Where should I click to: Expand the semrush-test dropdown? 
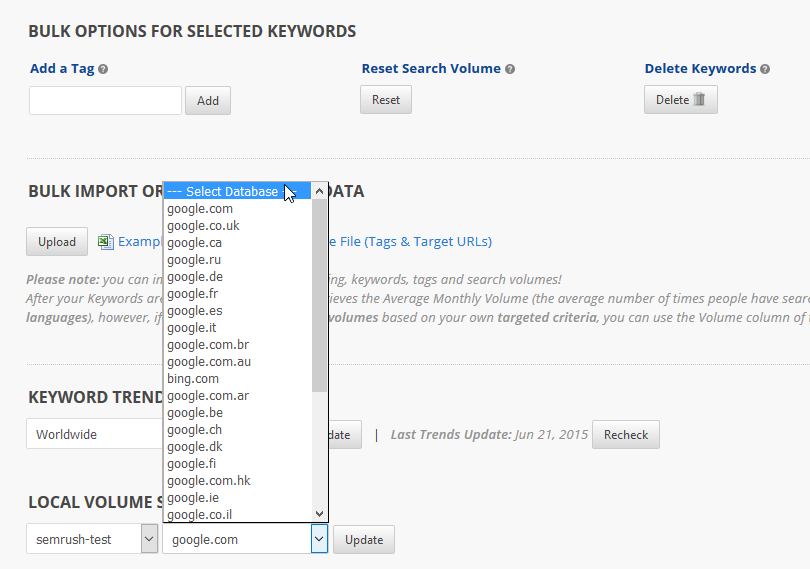tap(149, 540)
